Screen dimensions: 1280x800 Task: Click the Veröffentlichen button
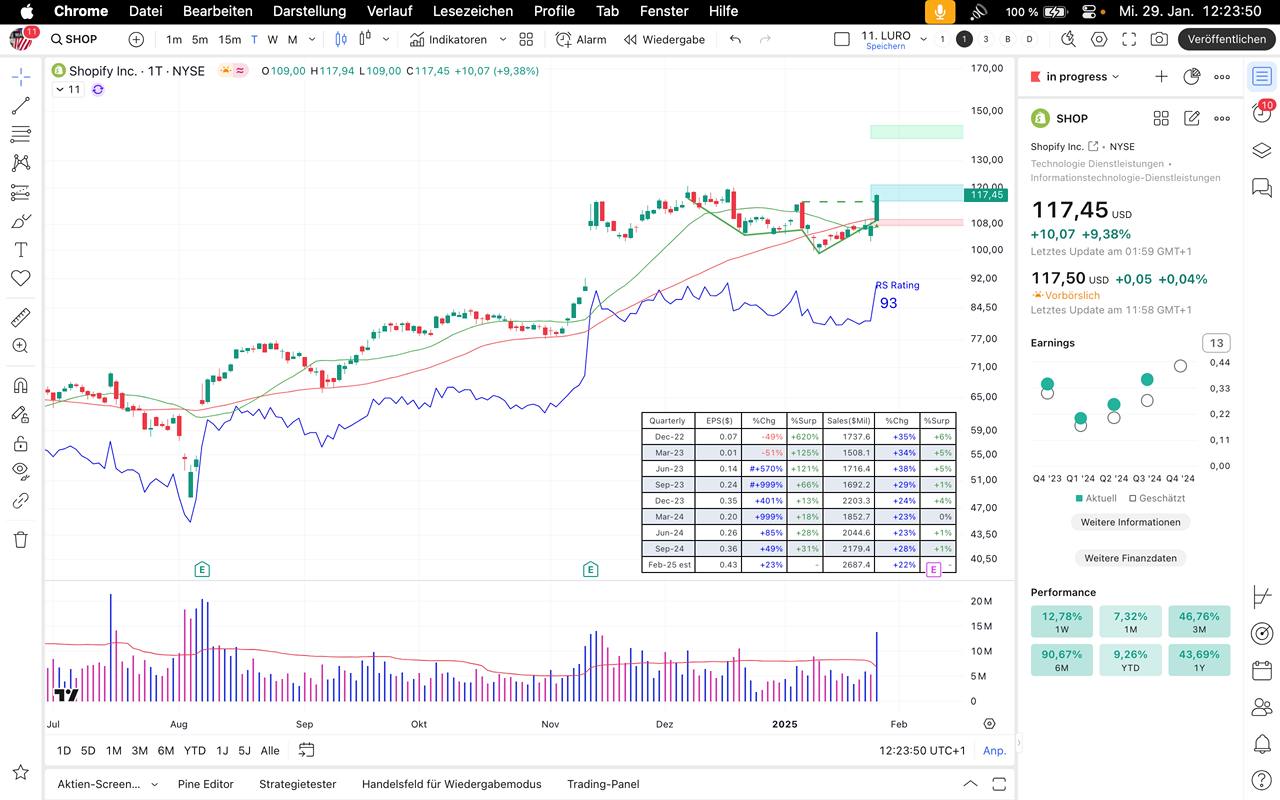[x=1226, y=39]
